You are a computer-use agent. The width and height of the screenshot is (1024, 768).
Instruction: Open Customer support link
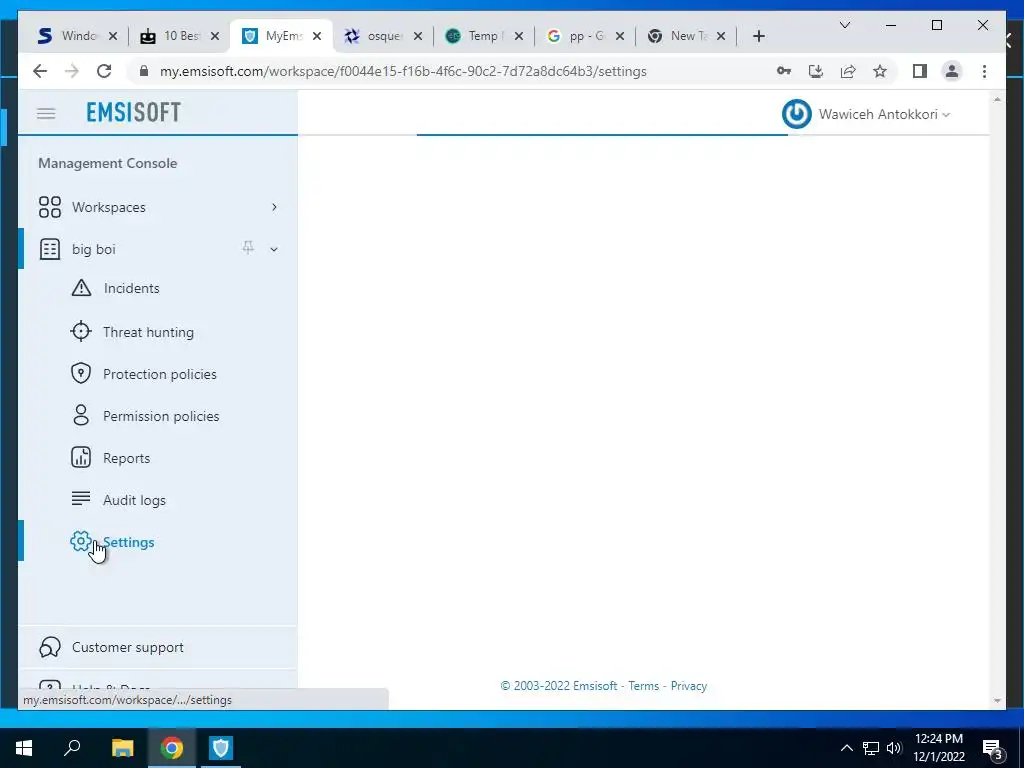[127, 647]
